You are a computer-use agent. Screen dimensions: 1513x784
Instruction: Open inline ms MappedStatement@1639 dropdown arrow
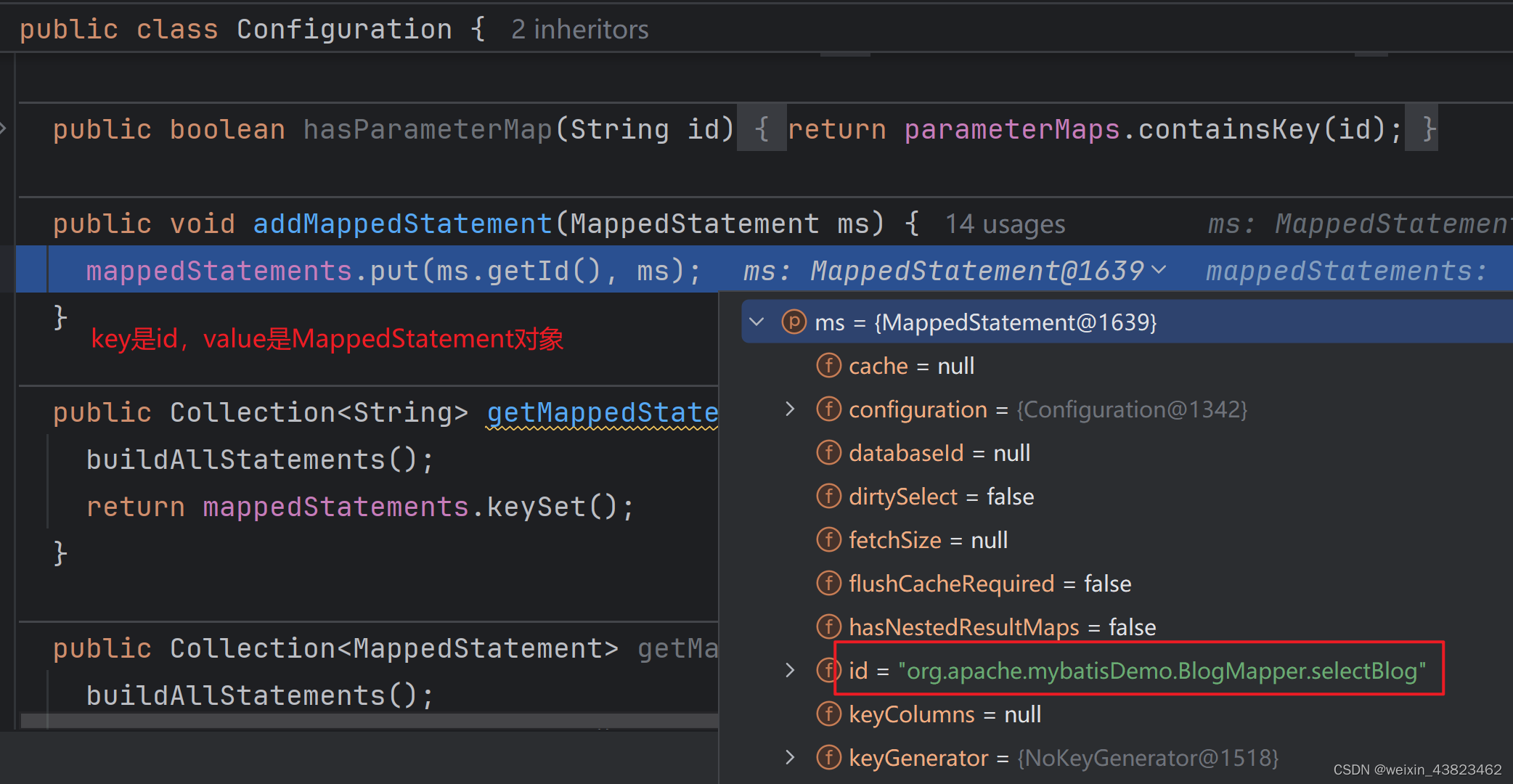click(x=1159, y=270)
